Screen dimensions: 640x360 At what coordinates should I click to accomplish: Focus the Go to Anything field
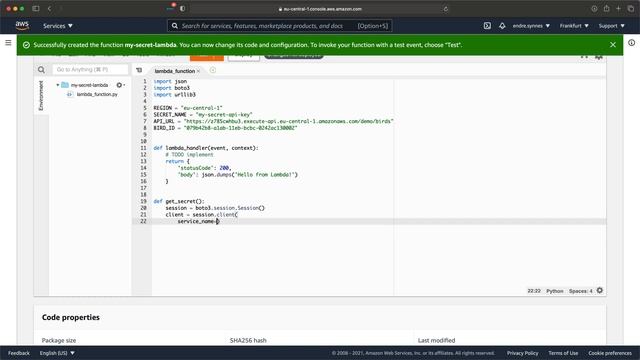tap(90, 70)
